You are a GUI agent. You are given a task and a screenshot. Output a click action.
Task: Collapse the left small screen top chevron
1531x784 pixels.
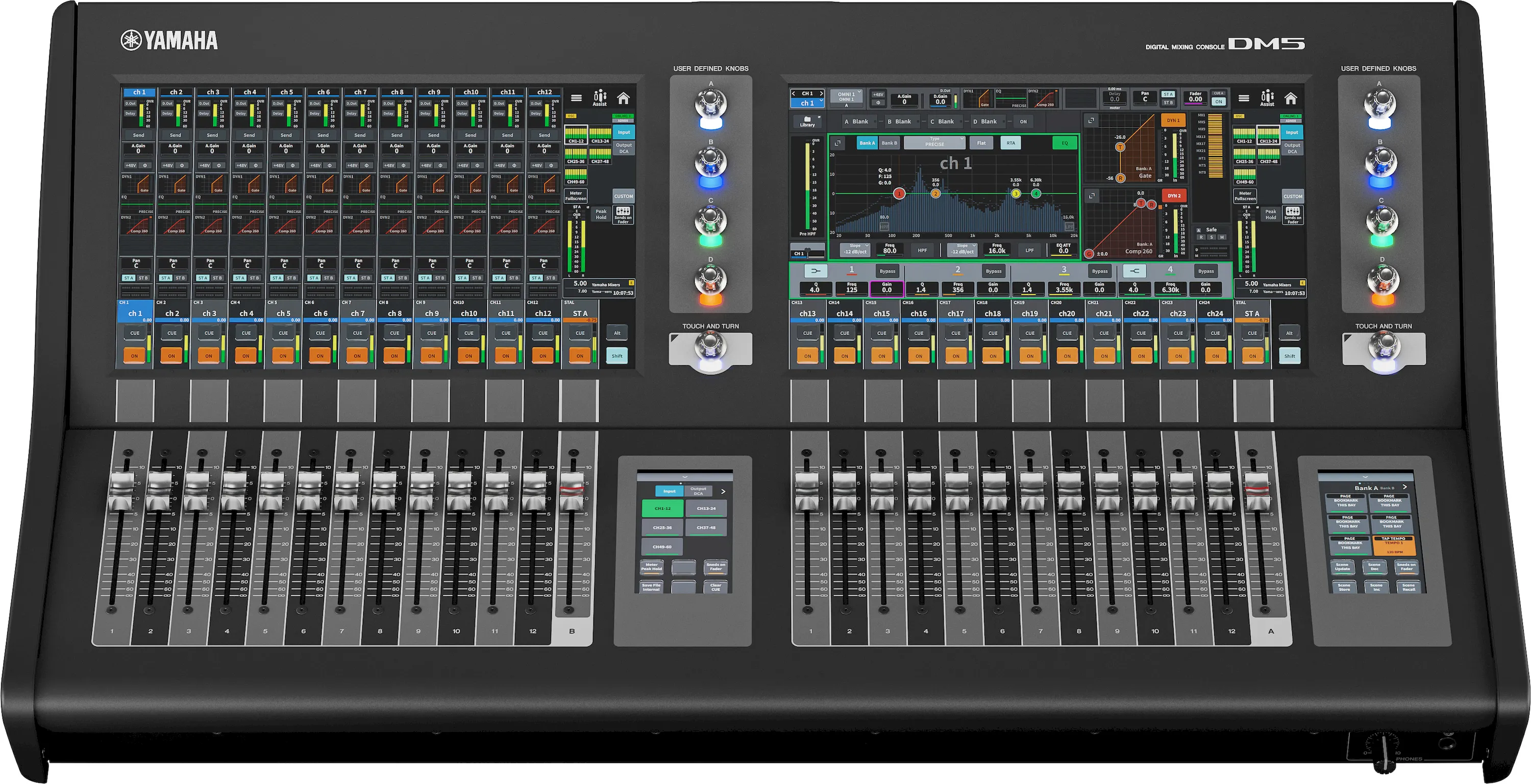click(x=685, y=477)
